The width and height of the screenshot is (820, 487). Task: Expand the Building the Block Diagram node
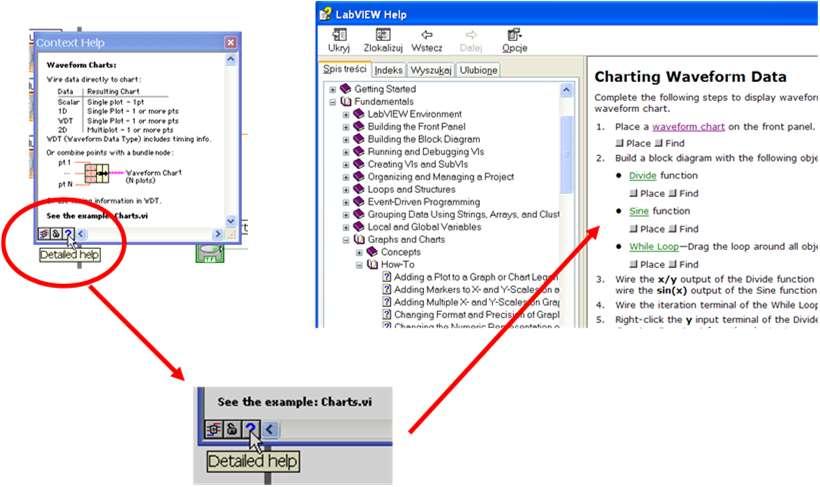[x=346, y=140]
